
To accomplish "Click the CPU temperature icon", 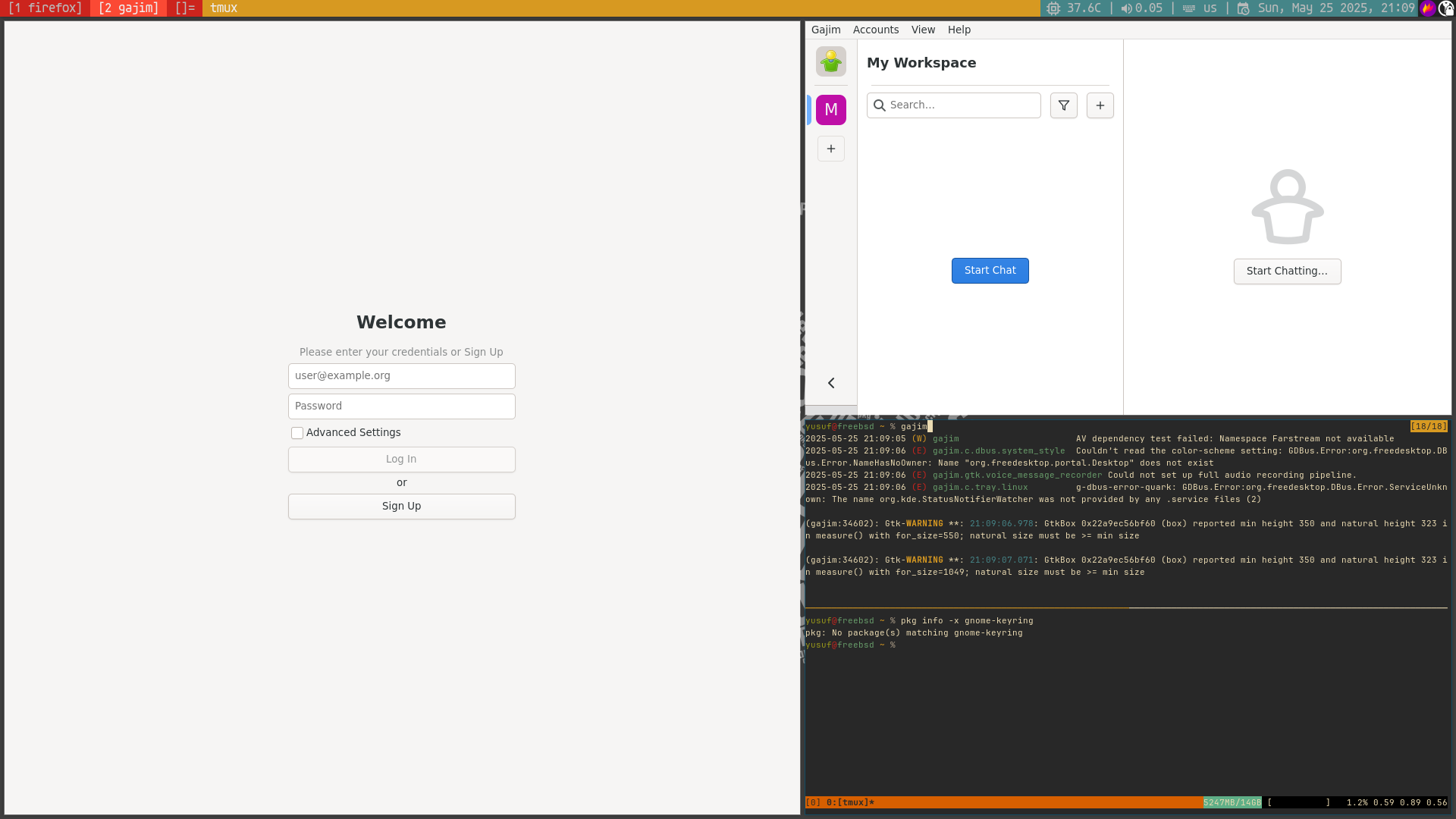I will pyautogui.click(x=1053, y=8).
